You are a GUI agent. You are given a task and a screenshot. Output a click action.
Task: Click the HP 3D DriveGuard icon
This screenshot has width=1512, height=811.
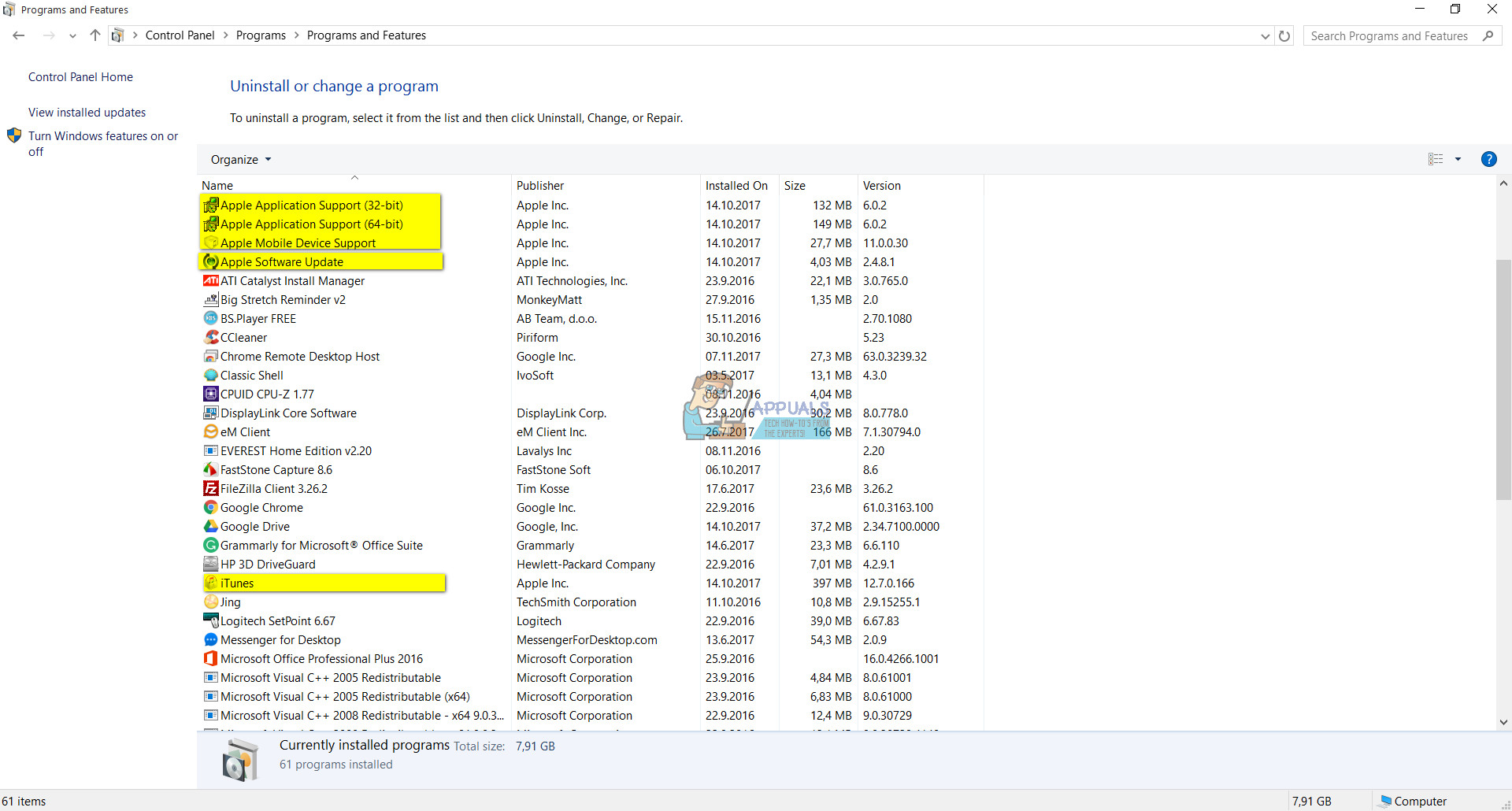[x=211, y=565]
